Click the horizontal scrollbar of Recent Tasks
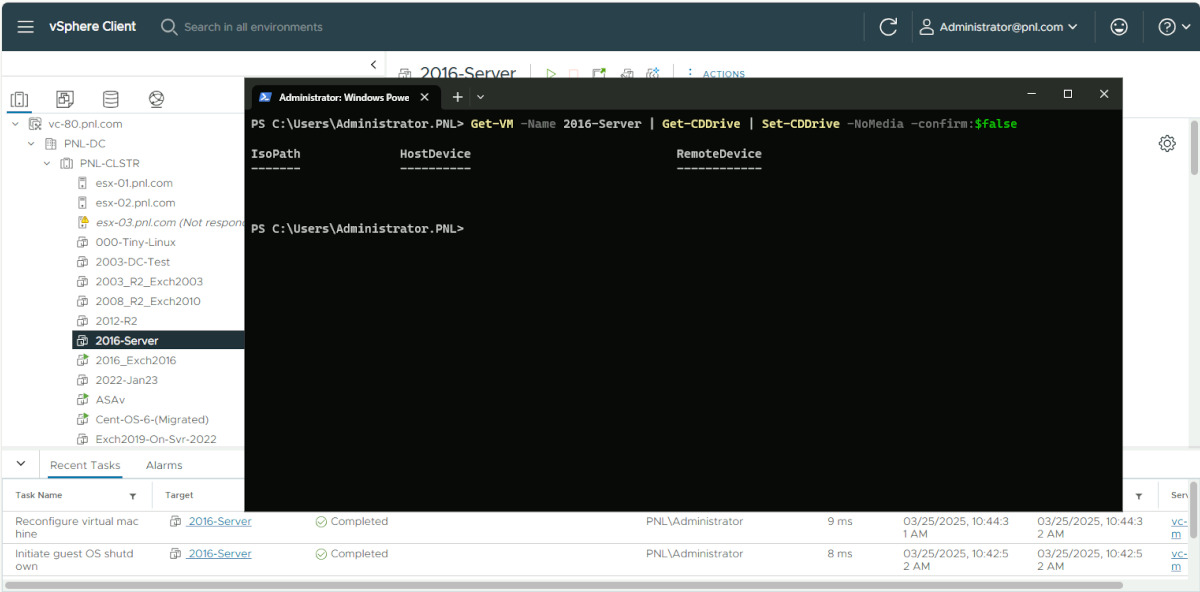This screenshot has height=592, width=1200. [564, 585]
